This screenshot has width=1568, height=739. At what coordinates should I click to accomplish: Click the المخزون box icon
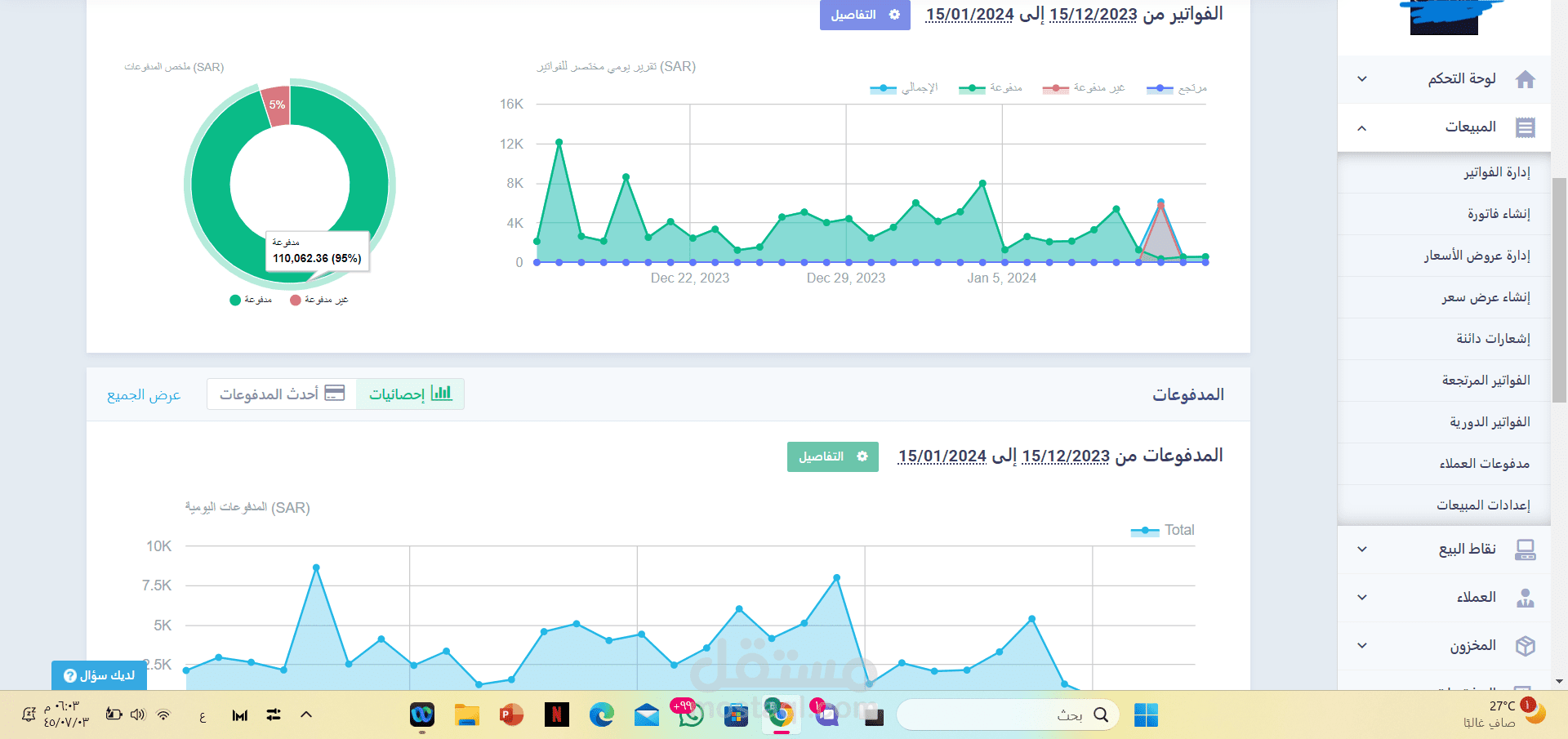pyautogui.click(x=1525, y=646)
